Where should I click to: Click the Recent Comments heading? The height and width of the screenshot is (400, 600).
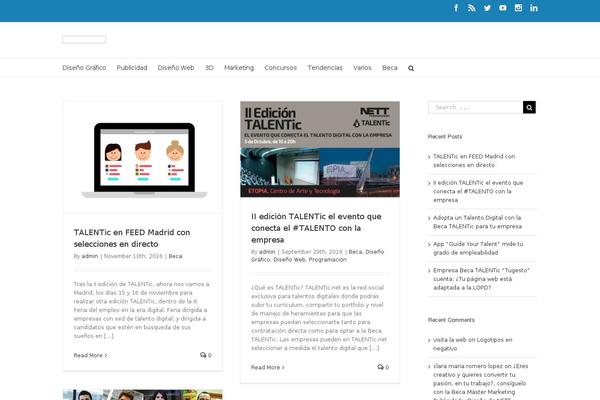pos(451,320)
